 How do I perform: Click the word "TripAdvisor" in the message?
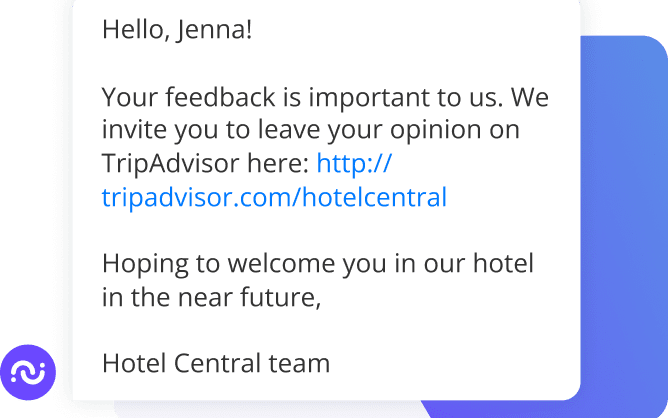[171, 163]
